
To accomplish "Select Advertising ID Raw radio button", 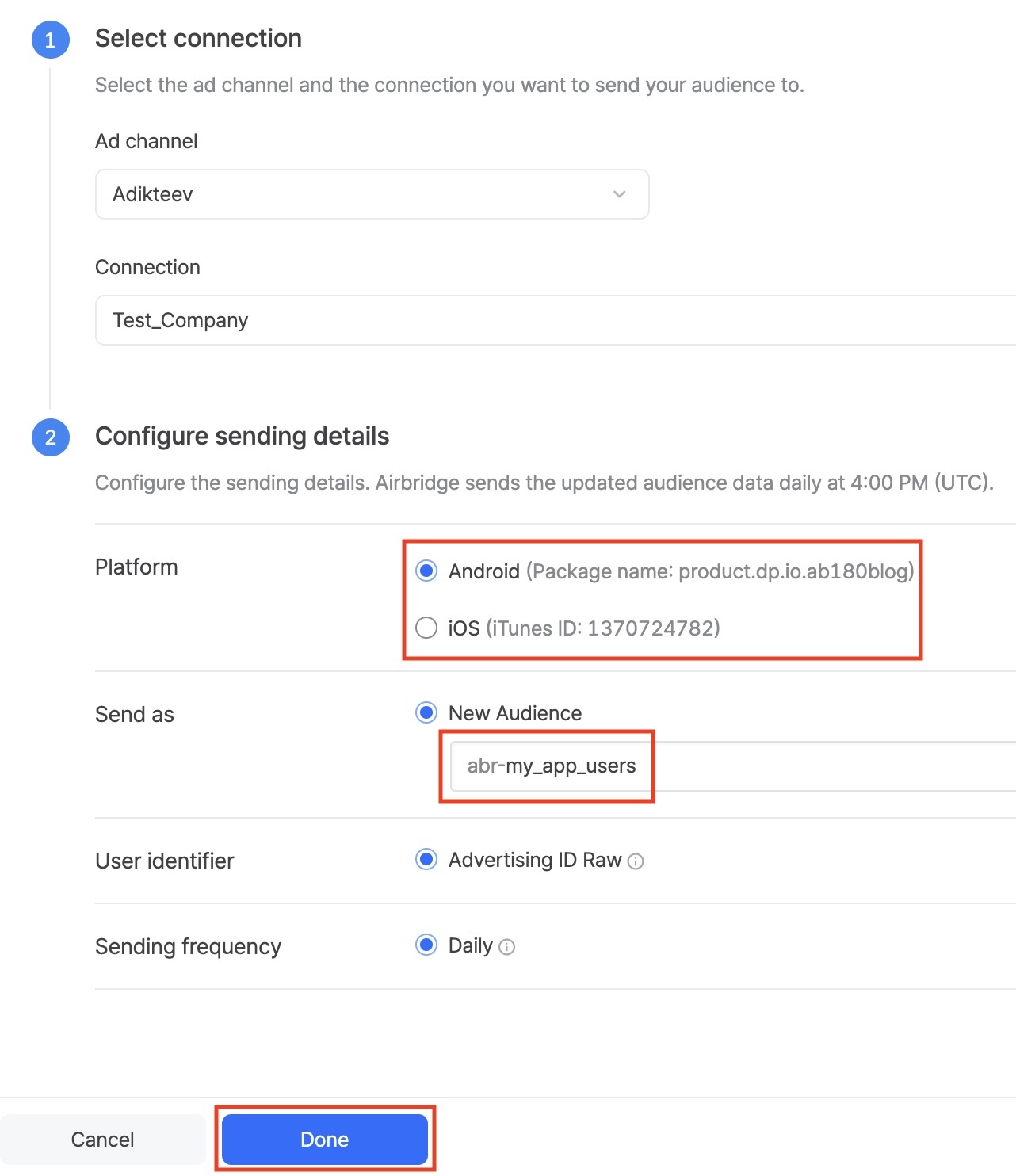I will coord(426,860).
